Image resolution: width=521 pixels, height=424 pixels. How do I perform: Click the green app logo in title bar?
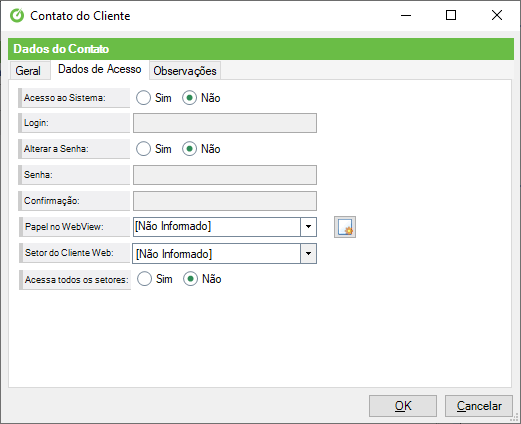tap(17, 15)
